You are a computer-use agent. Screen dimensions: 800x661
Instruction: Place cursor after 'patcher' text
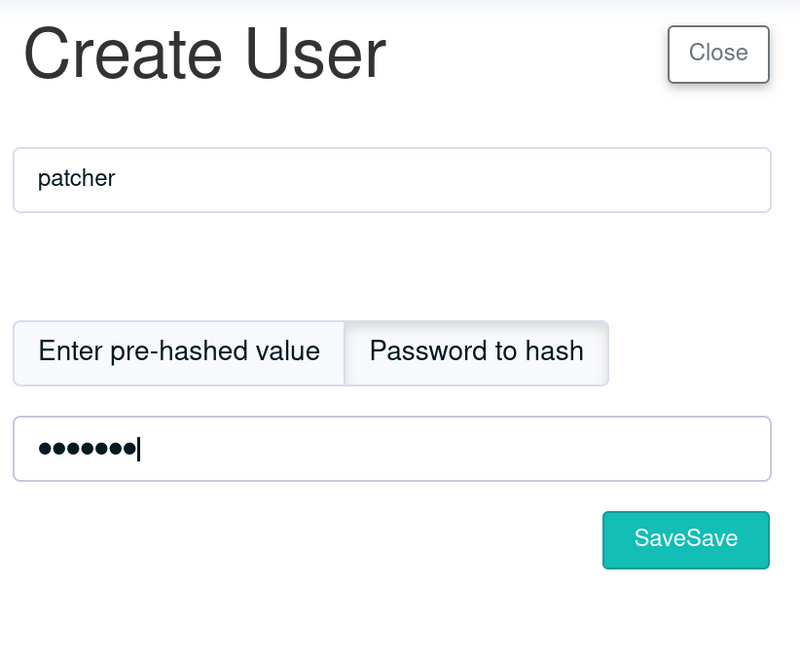coord(117,179)
